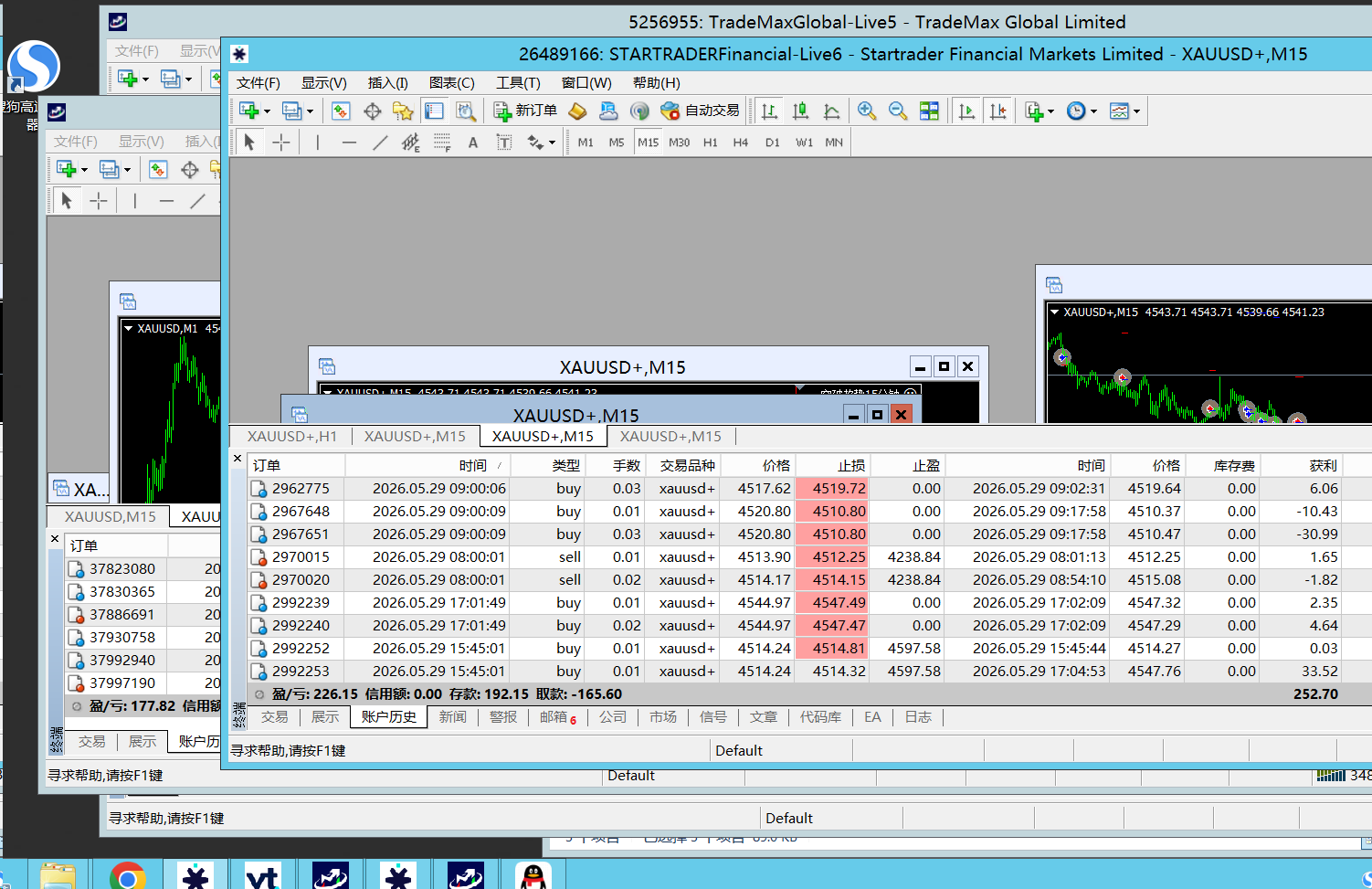Open the 图表(C) menu
The image size is (1372, 889).
[452, 83]
